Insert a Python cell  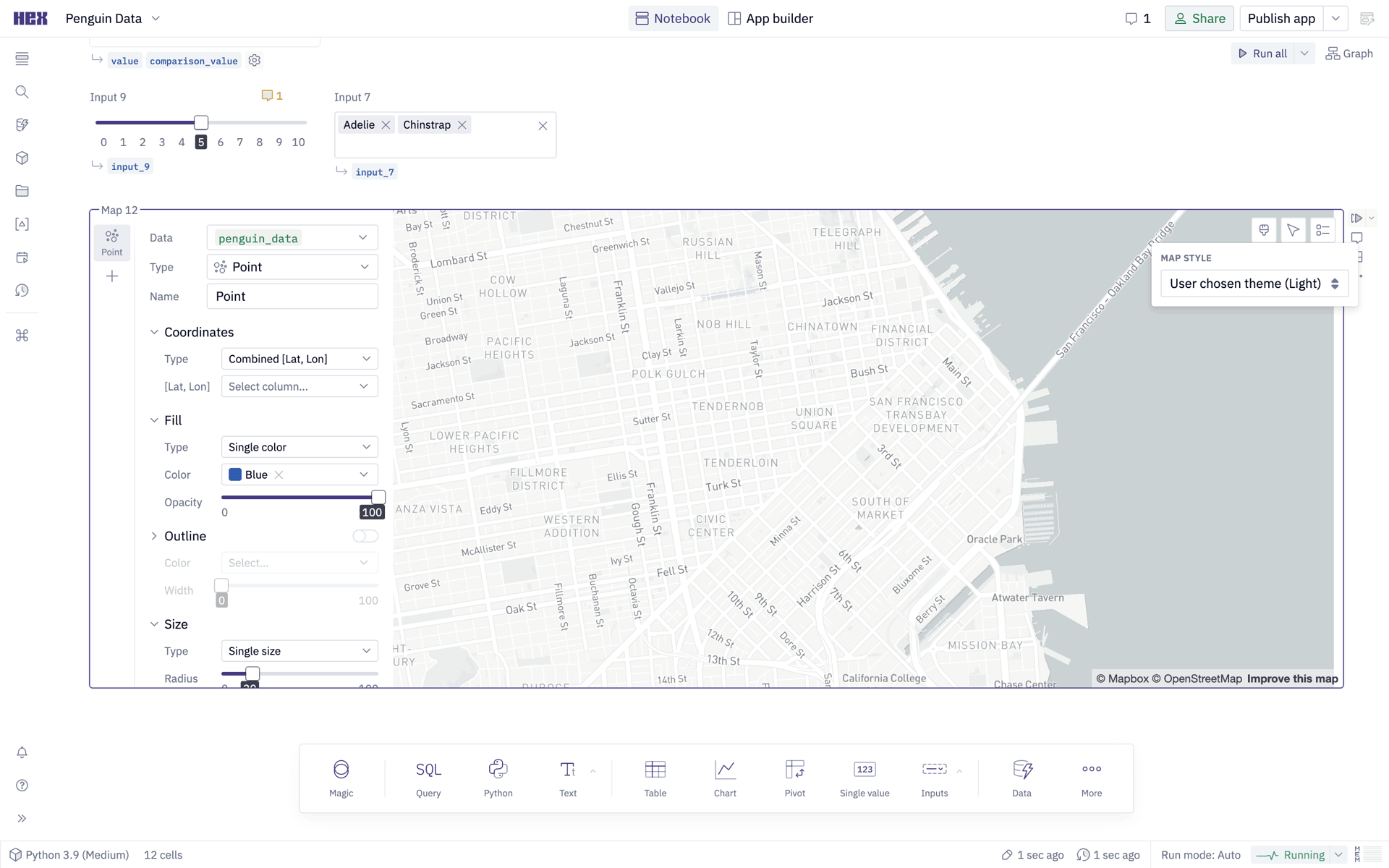pos(498,778)
